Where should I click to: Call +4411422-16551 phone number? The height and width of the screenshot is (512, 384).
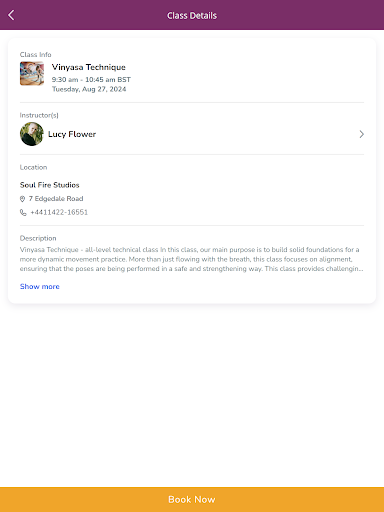pyautogui.click(x=59, y=212)
